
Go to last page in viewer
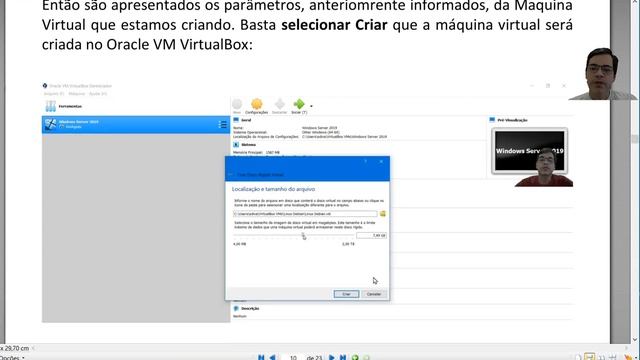tap(343, 357)
